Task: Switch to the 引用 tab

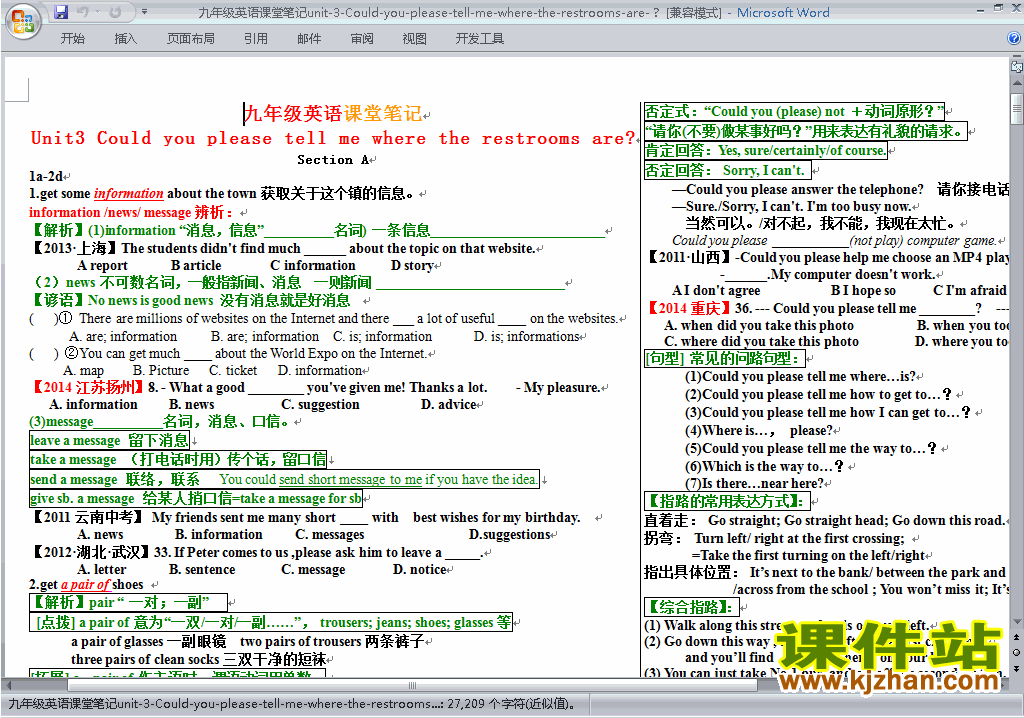Action: pyautogui.click(x=255, y=39)
